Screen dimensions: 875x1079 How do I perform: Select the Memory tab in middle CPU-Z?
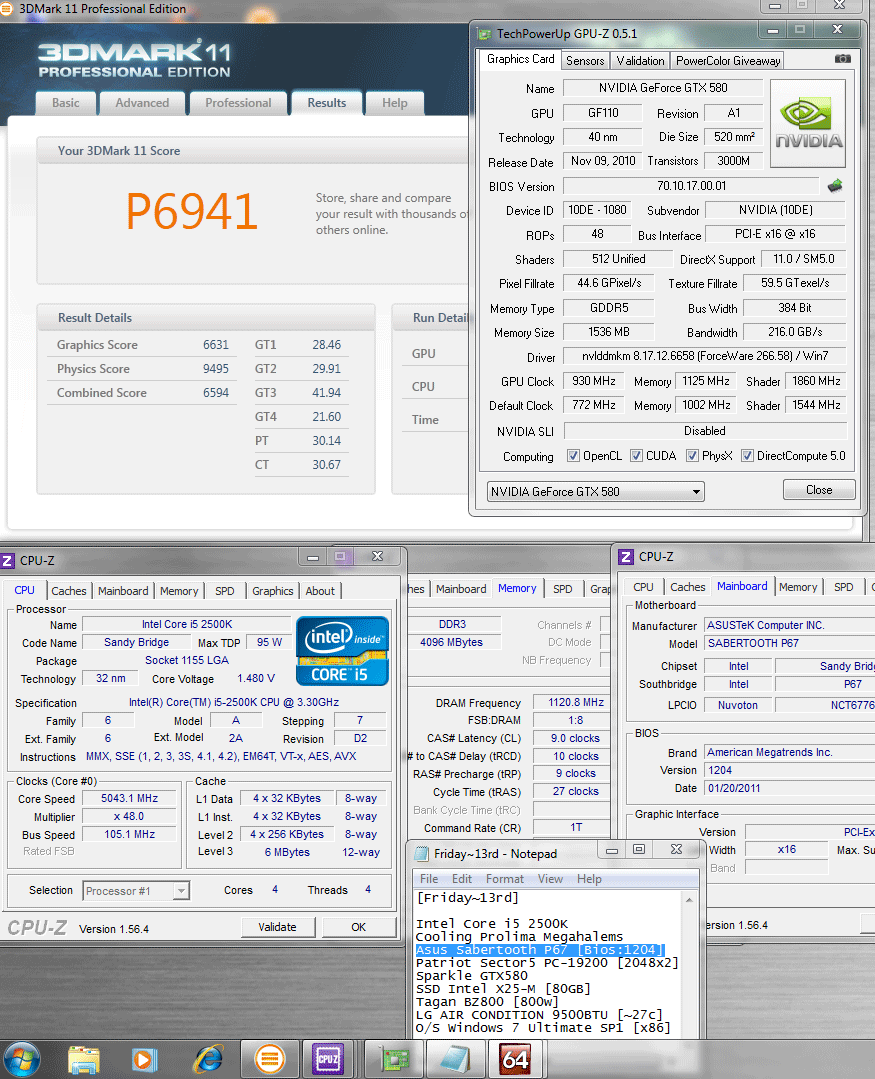coord(517,588)
